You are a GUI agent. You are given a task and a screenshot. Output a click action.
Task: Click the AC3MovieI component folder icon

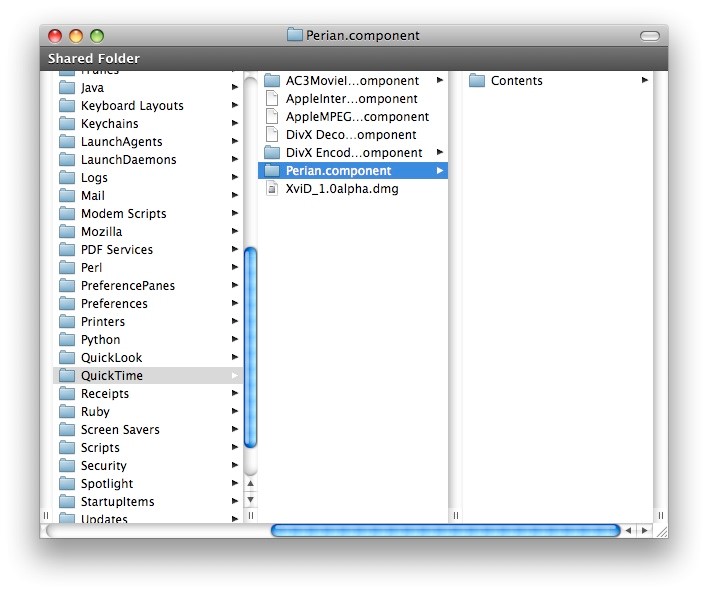[x=272, y=80]
